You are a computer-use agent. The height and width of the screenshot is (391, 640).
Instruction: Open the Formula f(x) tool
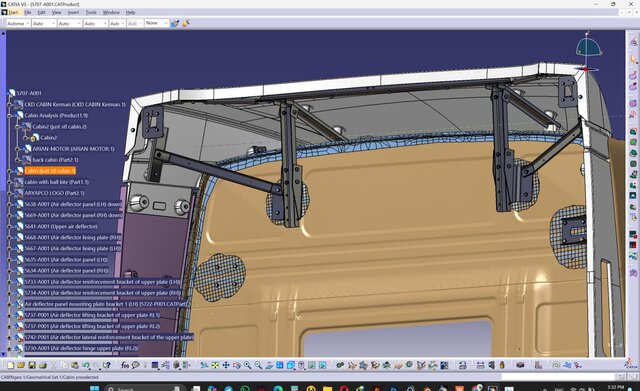pos(125,365)
